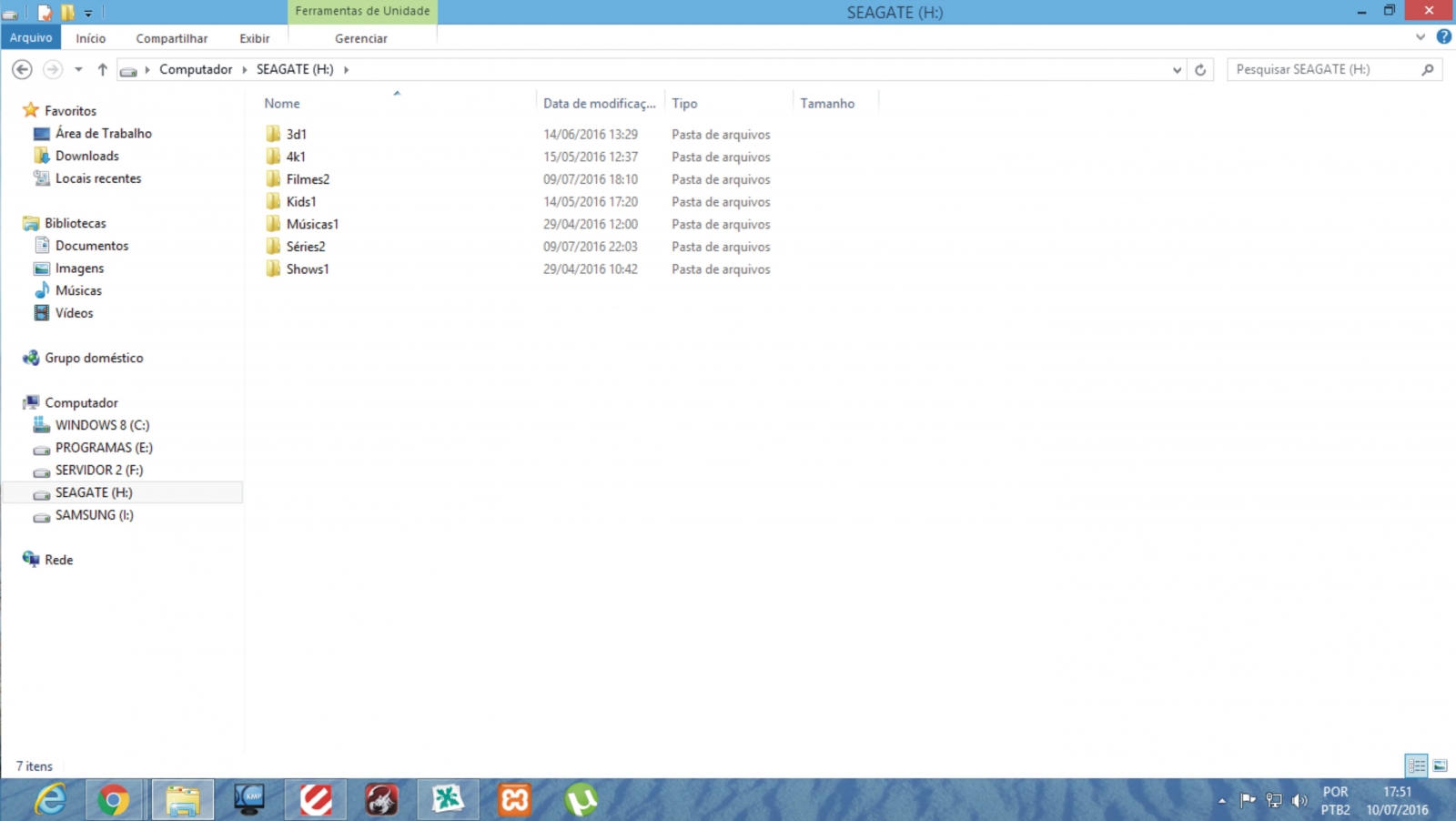
Task: Click the Forward navigation arrow
Action: [x=53, y=69]
